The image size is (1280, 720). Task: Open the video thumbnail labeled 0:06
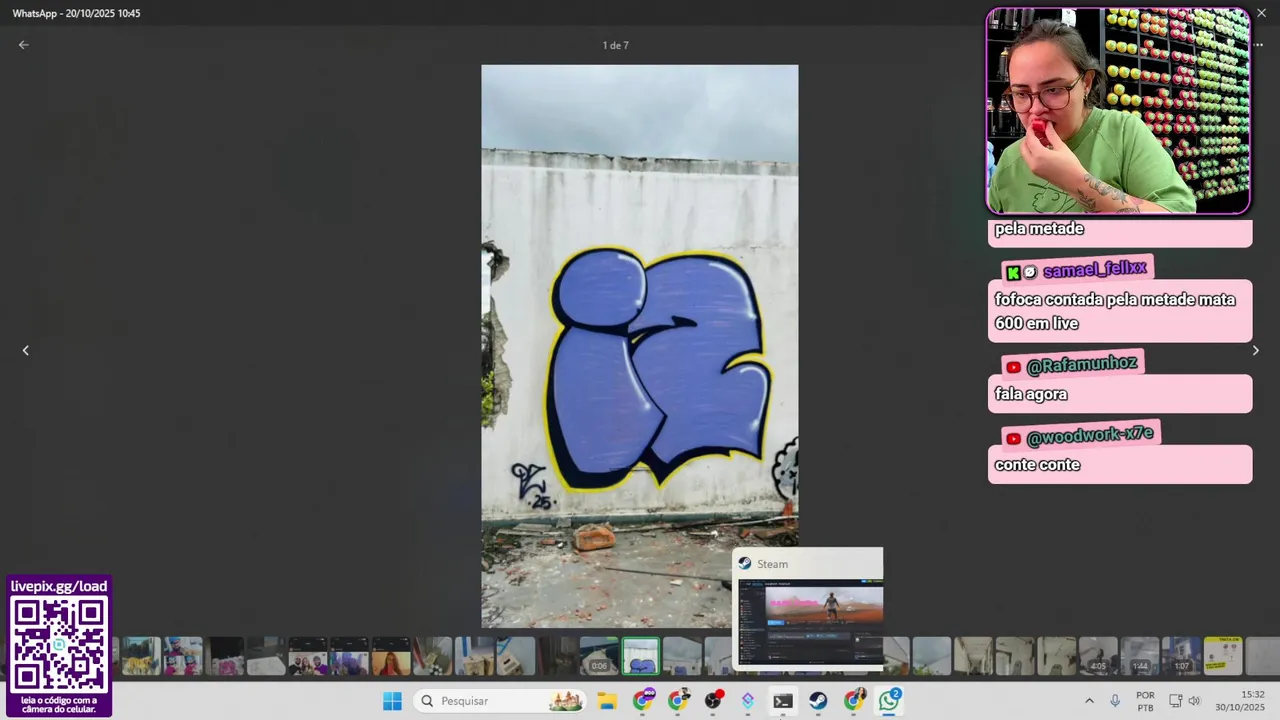click(x=599, y=657)
